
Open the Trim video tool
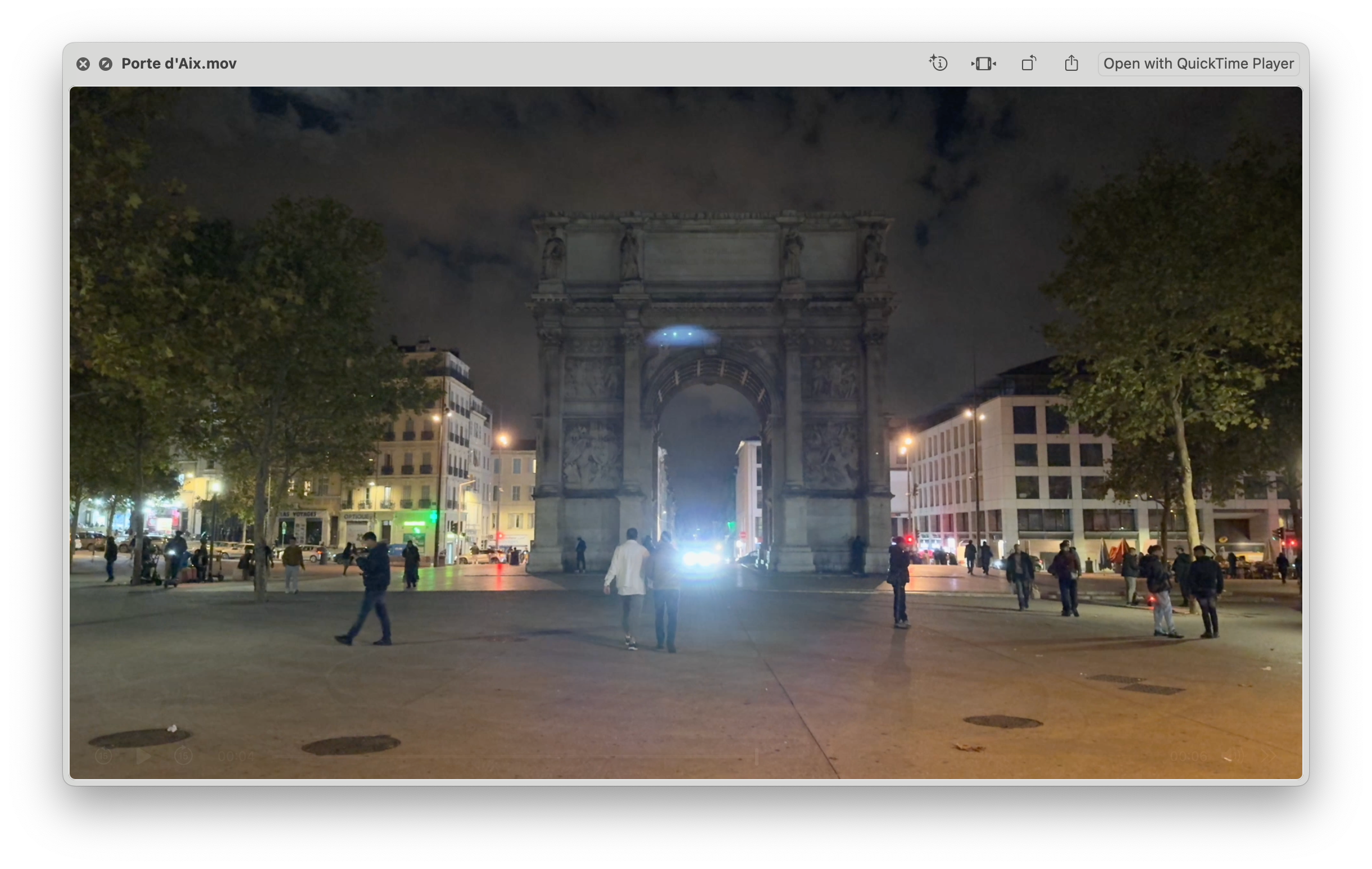[x=983, y=64]
